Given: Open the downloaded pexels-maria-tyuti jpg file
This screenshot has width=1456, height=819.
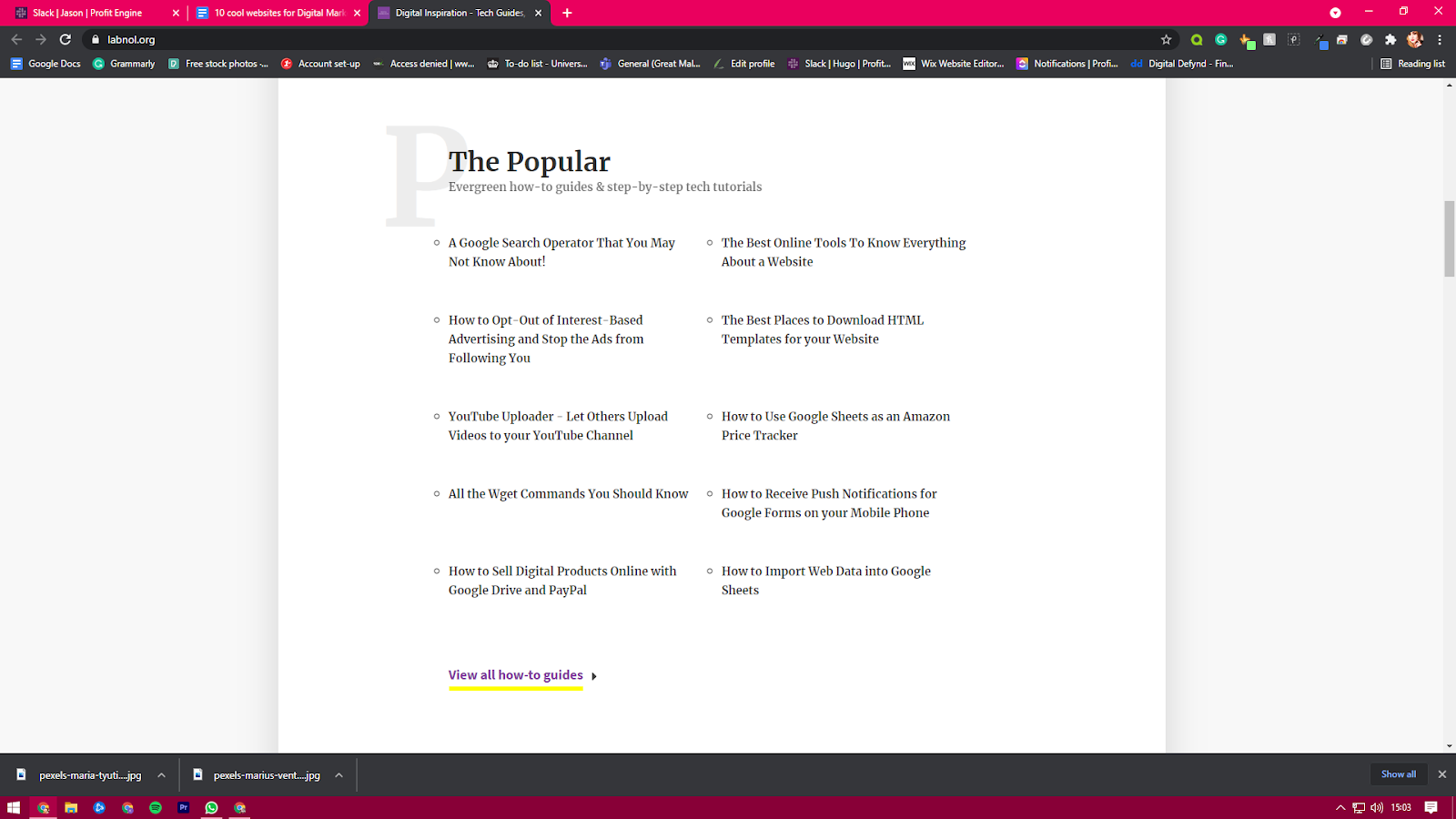Looking at the screenshot, I should click(80, 775).
